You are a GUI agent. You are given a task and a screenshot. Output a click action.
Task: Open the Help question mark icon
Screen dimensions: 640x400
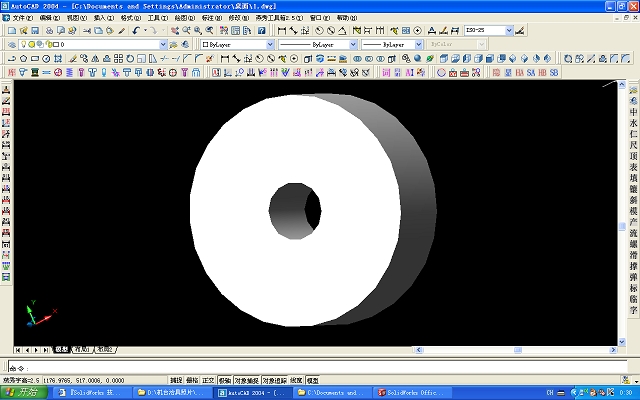262,31
